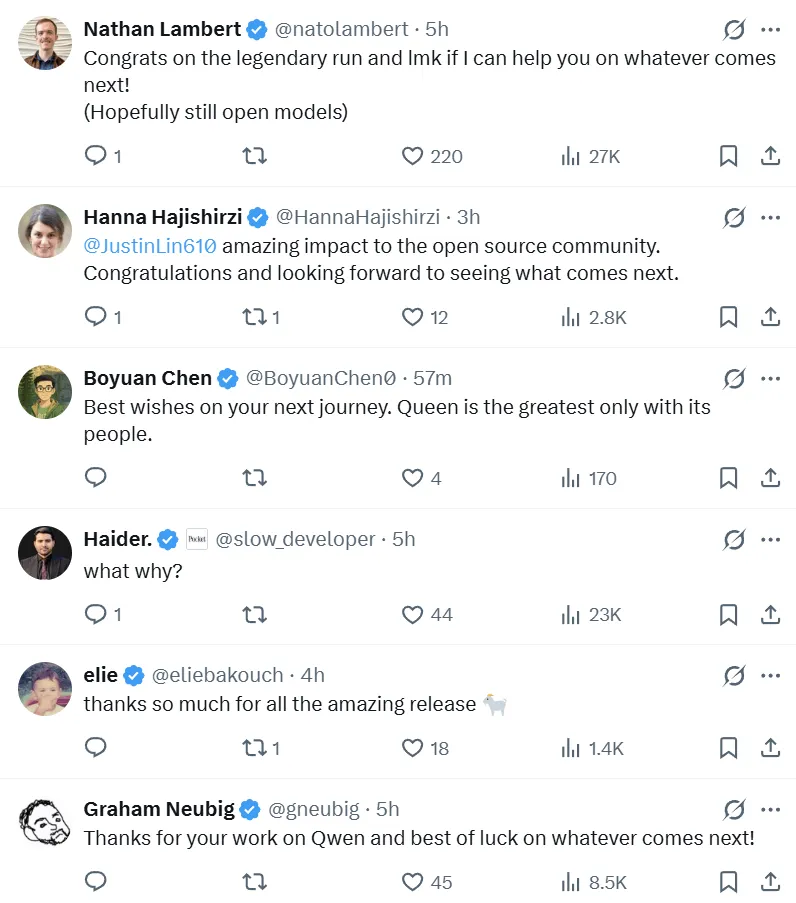Share Boyuan Chen's tweet
796x903 pixels.
tap(770, 478)
